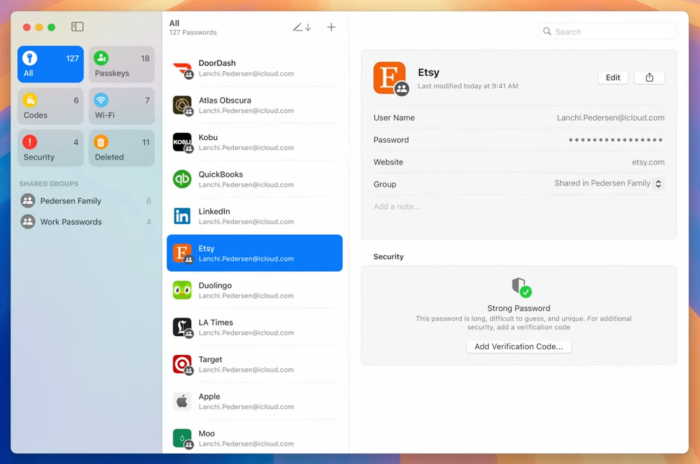
Task: Select the DoorDash entry name
Action: click(217, 63)
